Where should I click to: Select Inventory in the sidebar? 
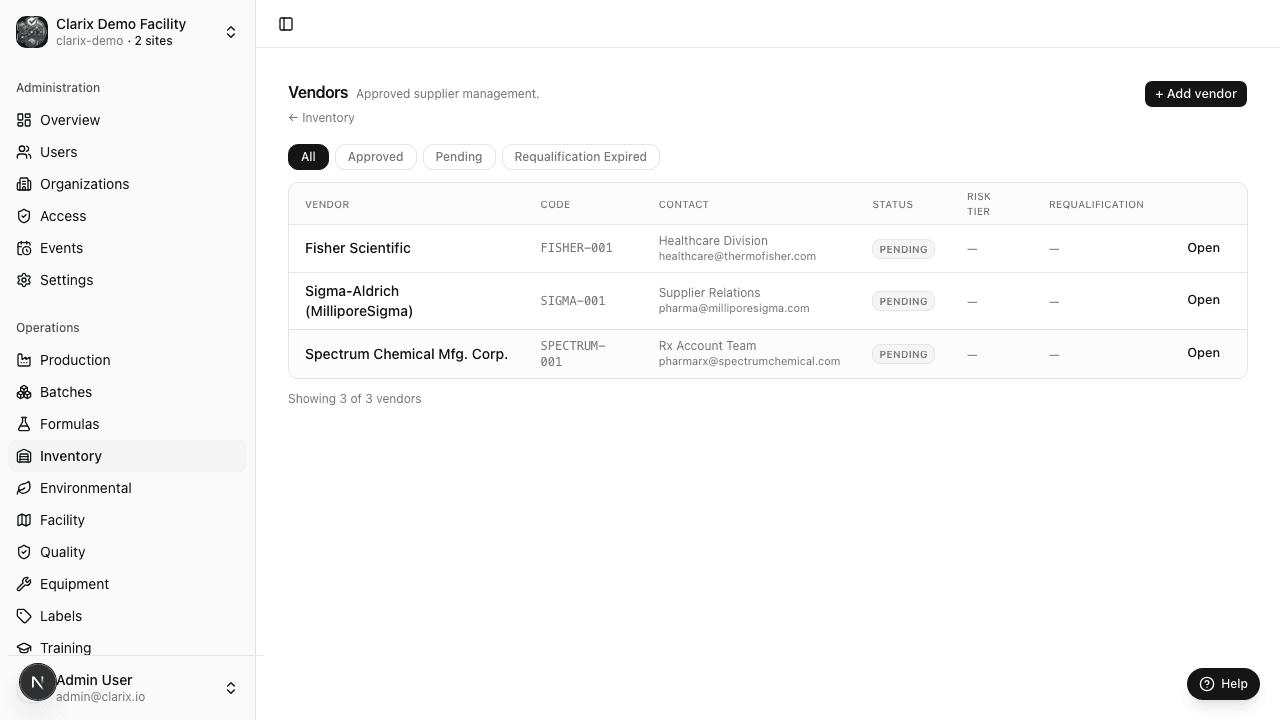pos(127,456)
